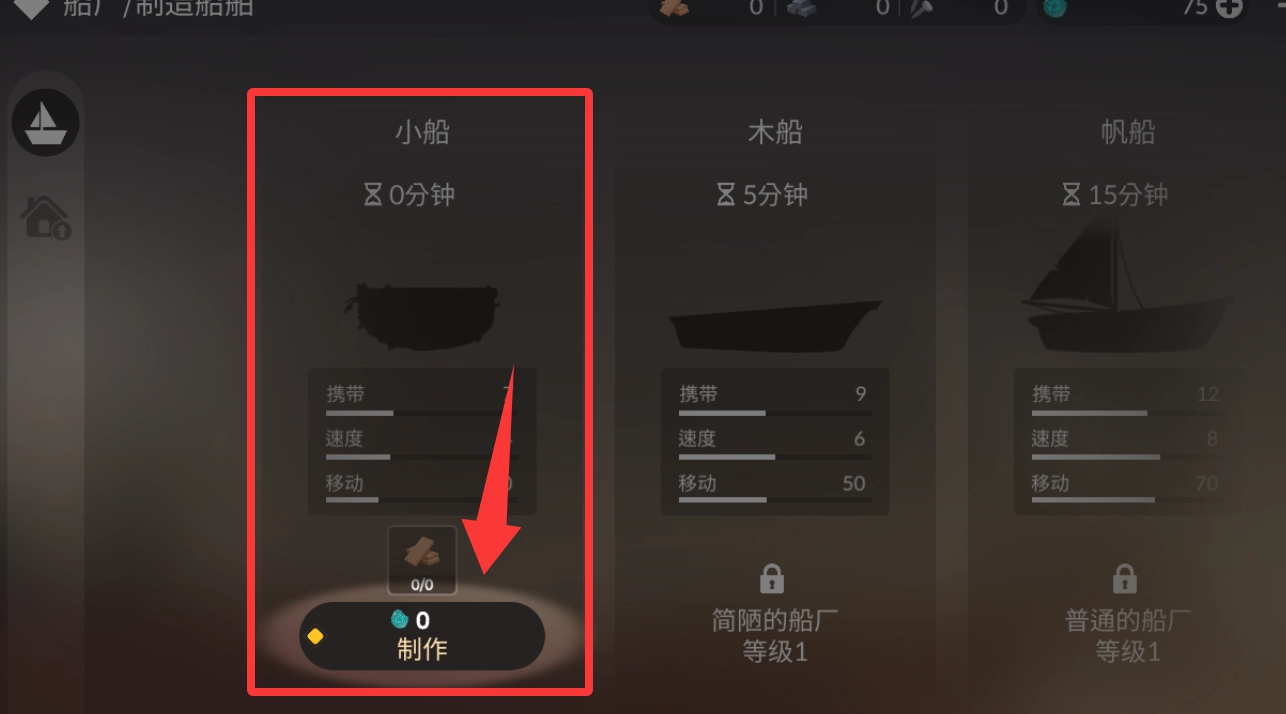Click the plus icon next to gems counter

coord(1228,8)
